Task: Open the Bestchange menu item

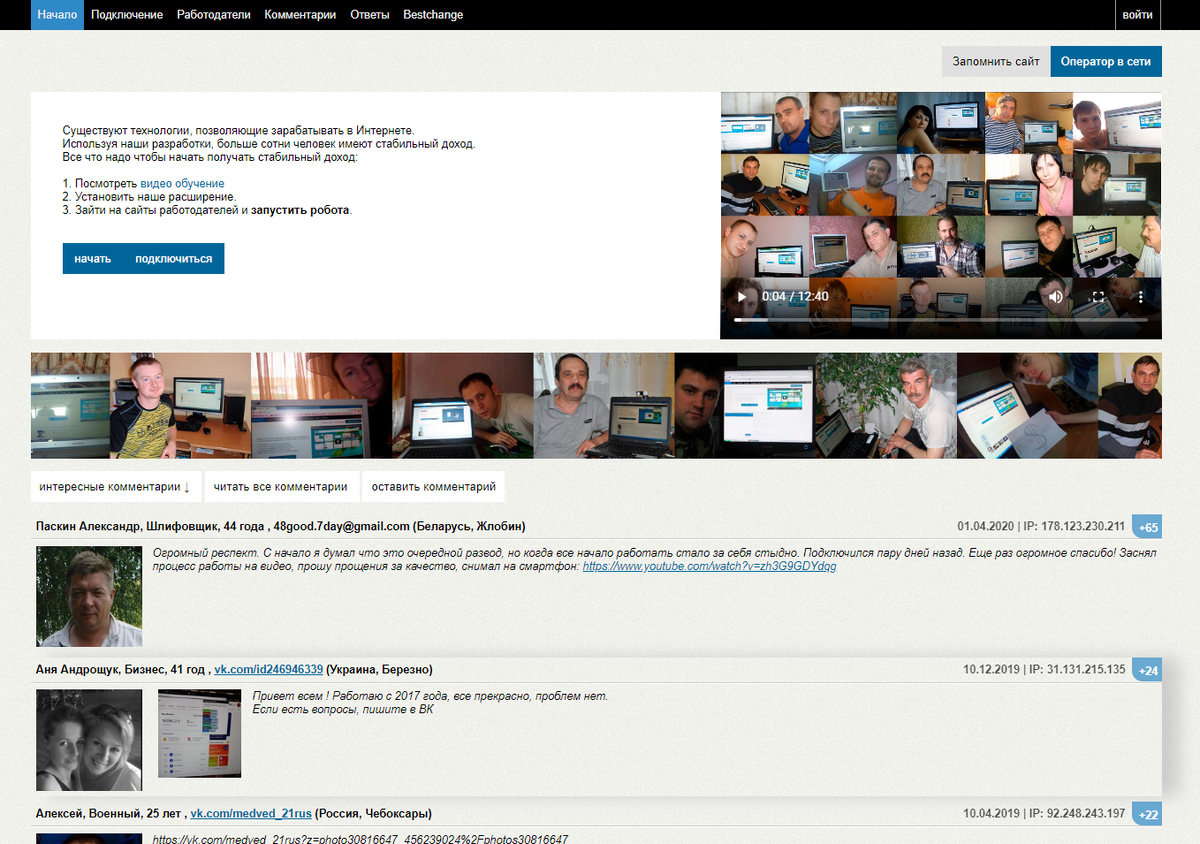Action: coord(433,15)
